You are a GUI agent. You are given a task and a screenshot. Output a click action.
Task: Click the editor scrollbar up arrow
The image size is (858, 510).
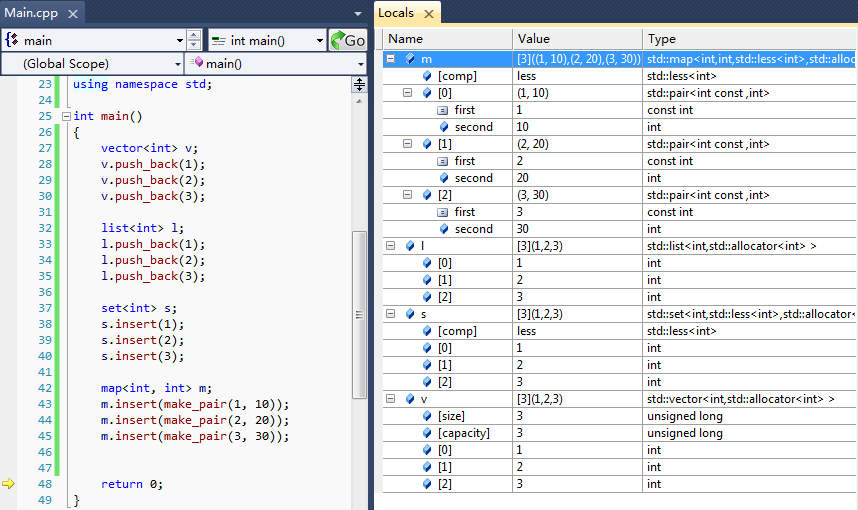[x=359, y=101]
